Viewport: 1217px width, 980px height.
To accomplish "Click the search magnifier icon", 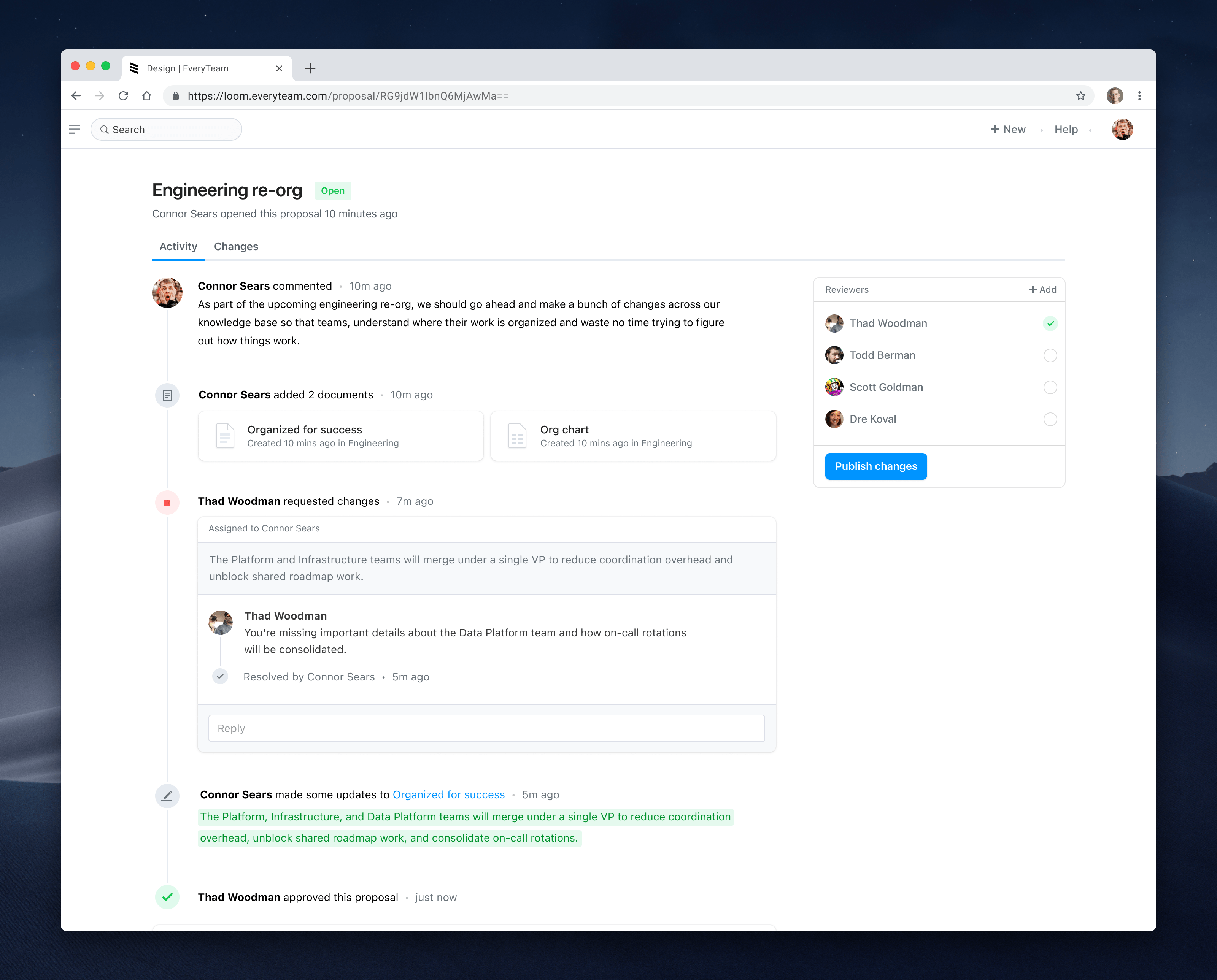I will coord(105,129).
